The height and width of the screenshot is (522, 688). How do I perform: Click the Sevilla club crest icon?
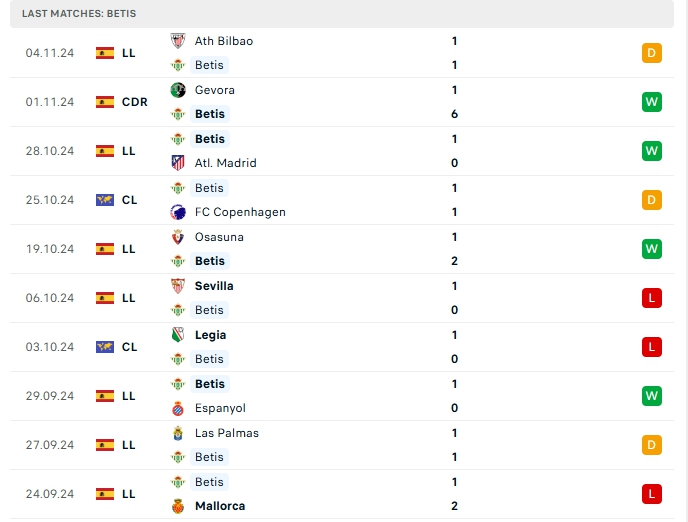[178, 286]
